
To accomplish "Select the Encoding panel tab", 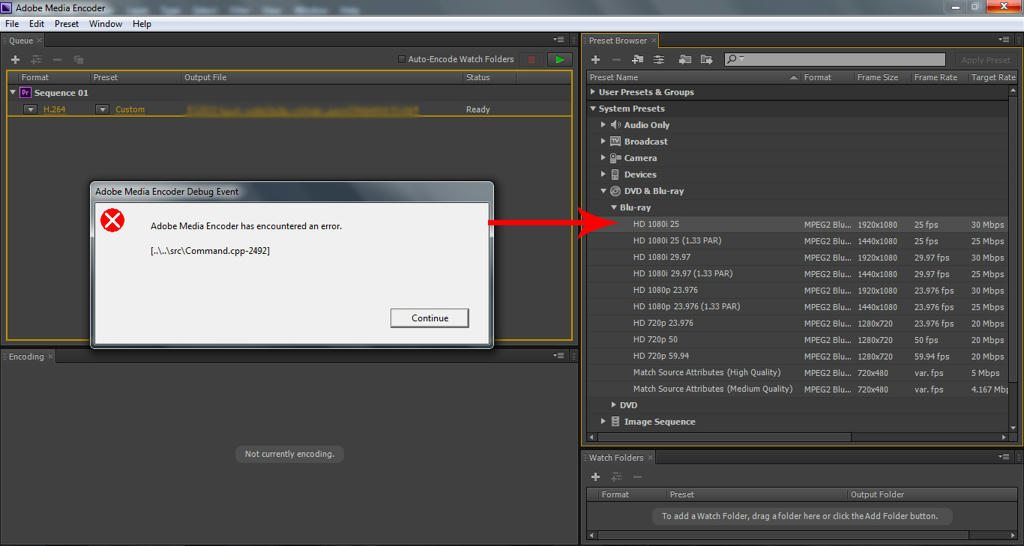I will 26,357.
